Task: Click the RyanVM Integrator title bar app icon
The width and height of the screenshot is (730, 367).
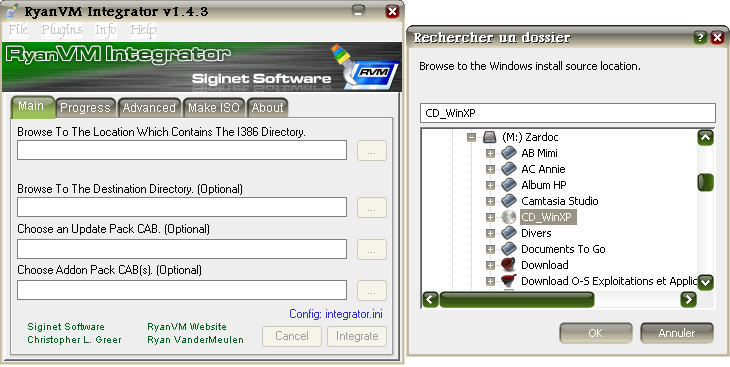Action: [12, 11]
